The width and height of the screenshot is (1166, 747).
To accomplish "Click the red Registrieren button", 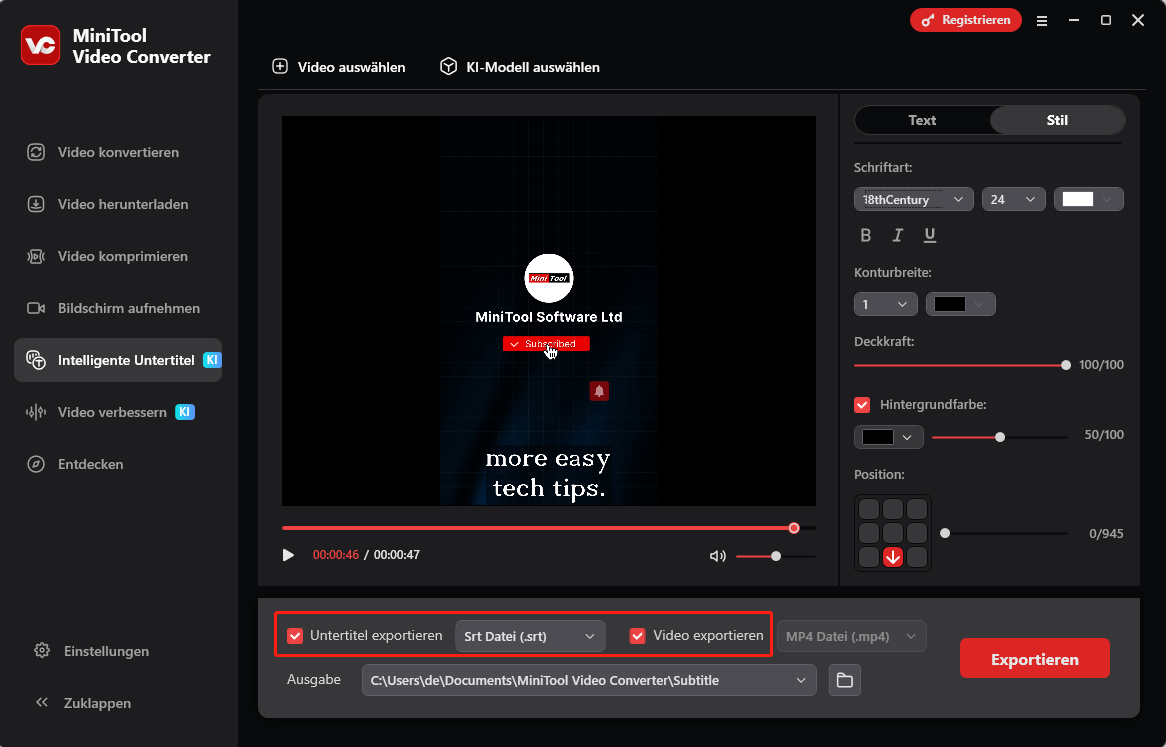I will [965, 20].
